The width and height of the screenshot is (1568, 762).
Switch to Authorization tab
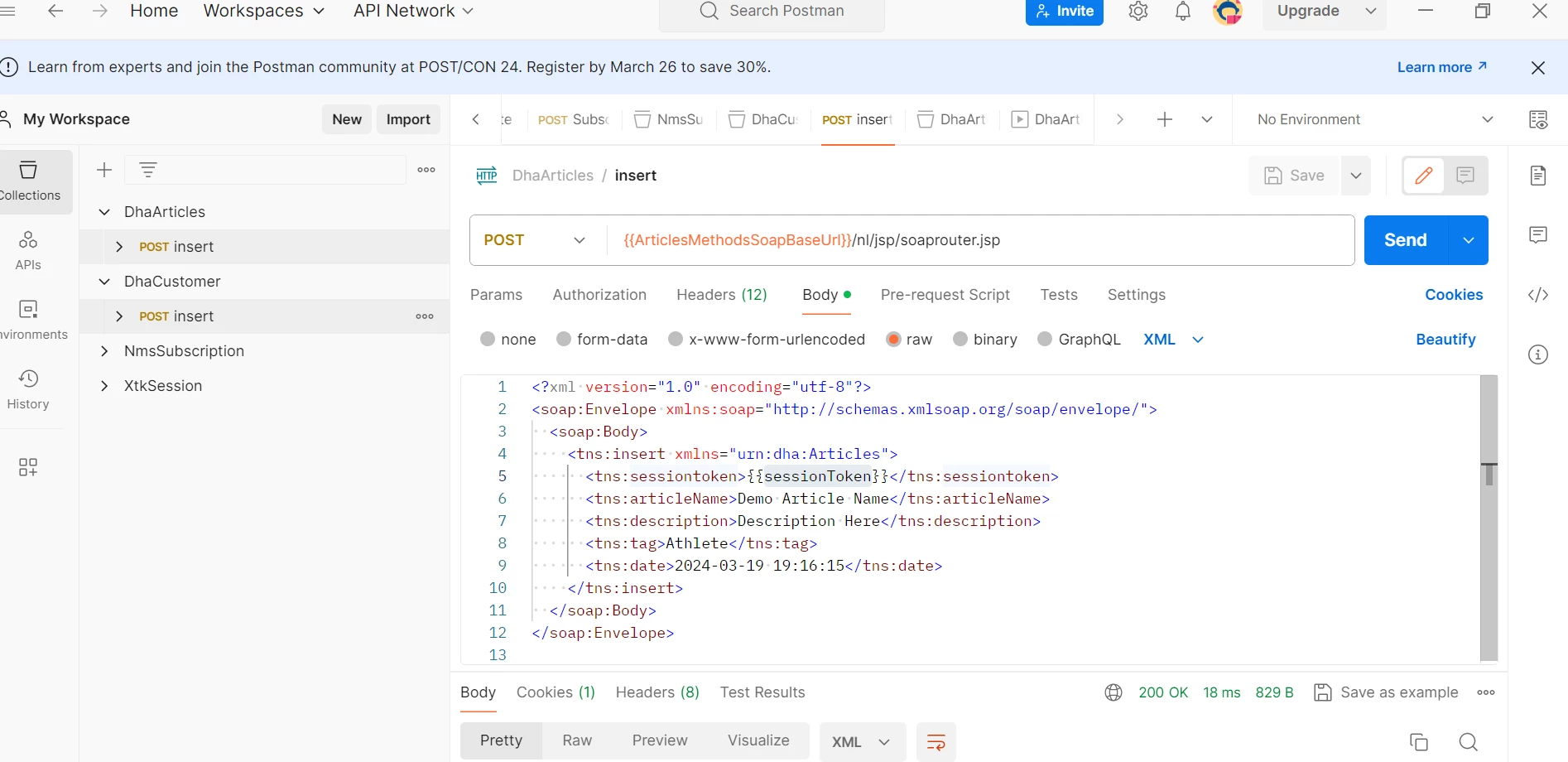[599, 295]
